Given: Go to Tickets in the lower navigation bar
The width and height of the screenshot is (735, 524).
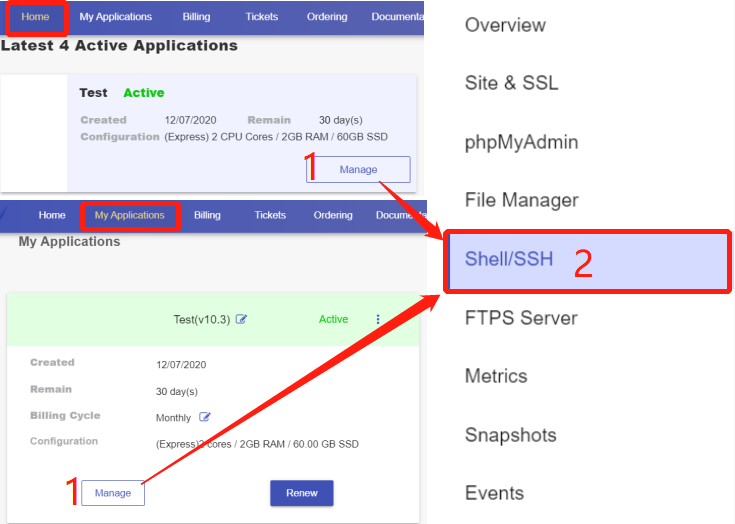Looking at the screenshot, I should (270, 215).
